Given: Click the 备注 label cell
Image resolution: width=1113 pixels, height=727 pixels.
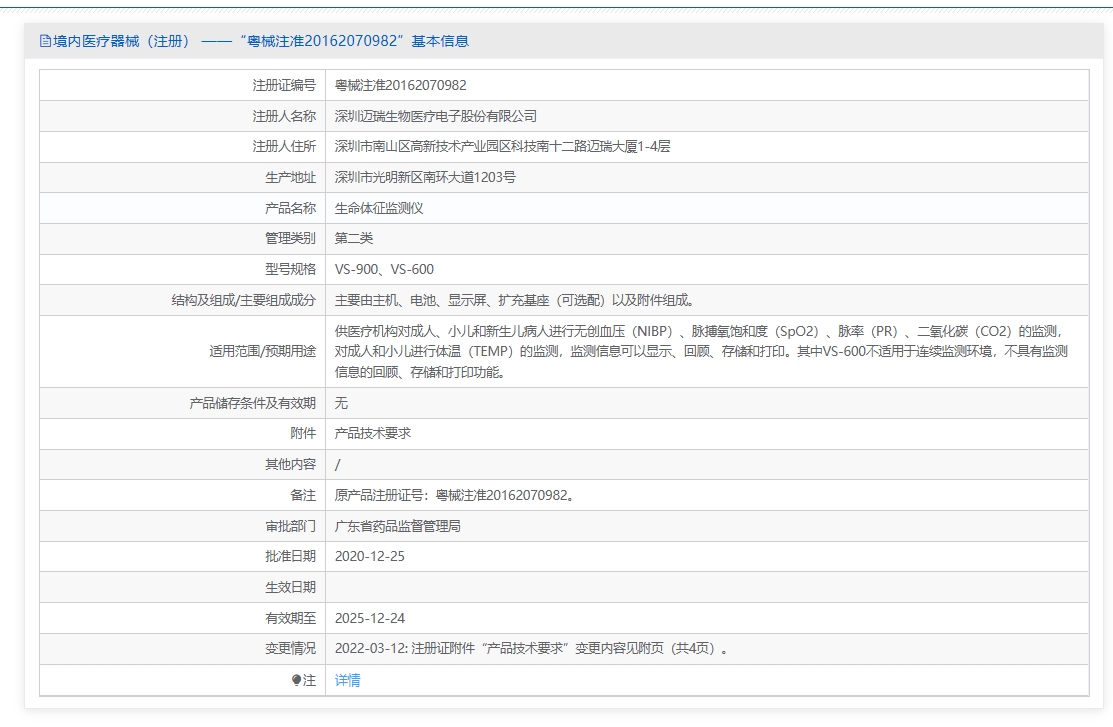Looking at the screenshot, I should click(x=182, y=496).
